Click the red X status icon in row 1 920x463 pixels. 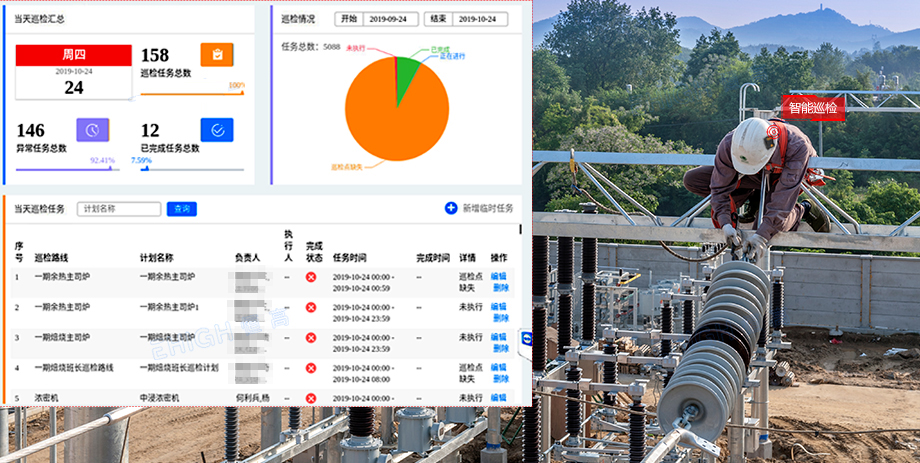(x=311, y=277)
